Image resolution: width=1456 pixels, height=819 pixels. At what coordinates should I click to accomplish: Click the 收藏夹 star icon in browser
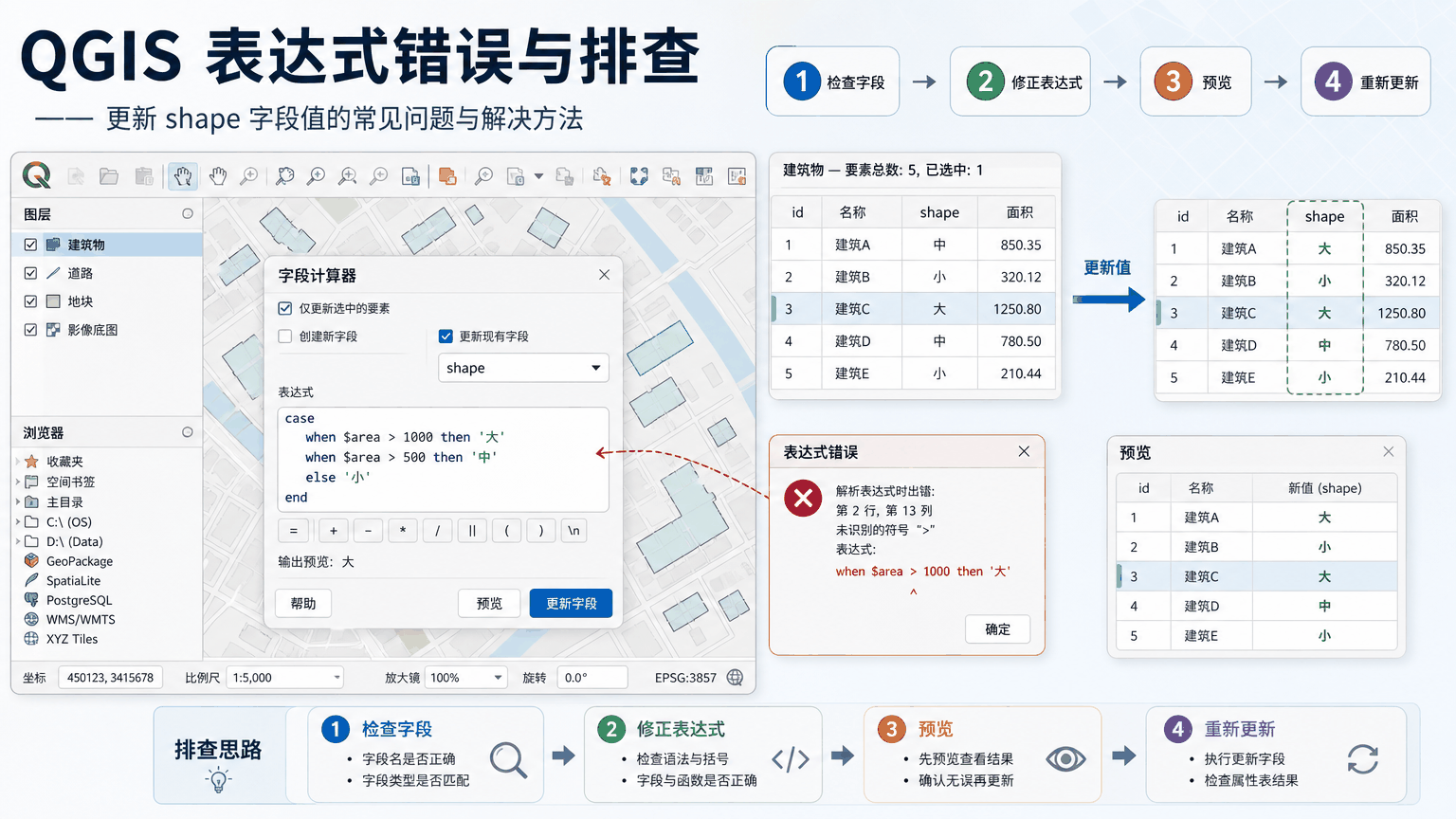pyautogui.click(x=31, y=462)
